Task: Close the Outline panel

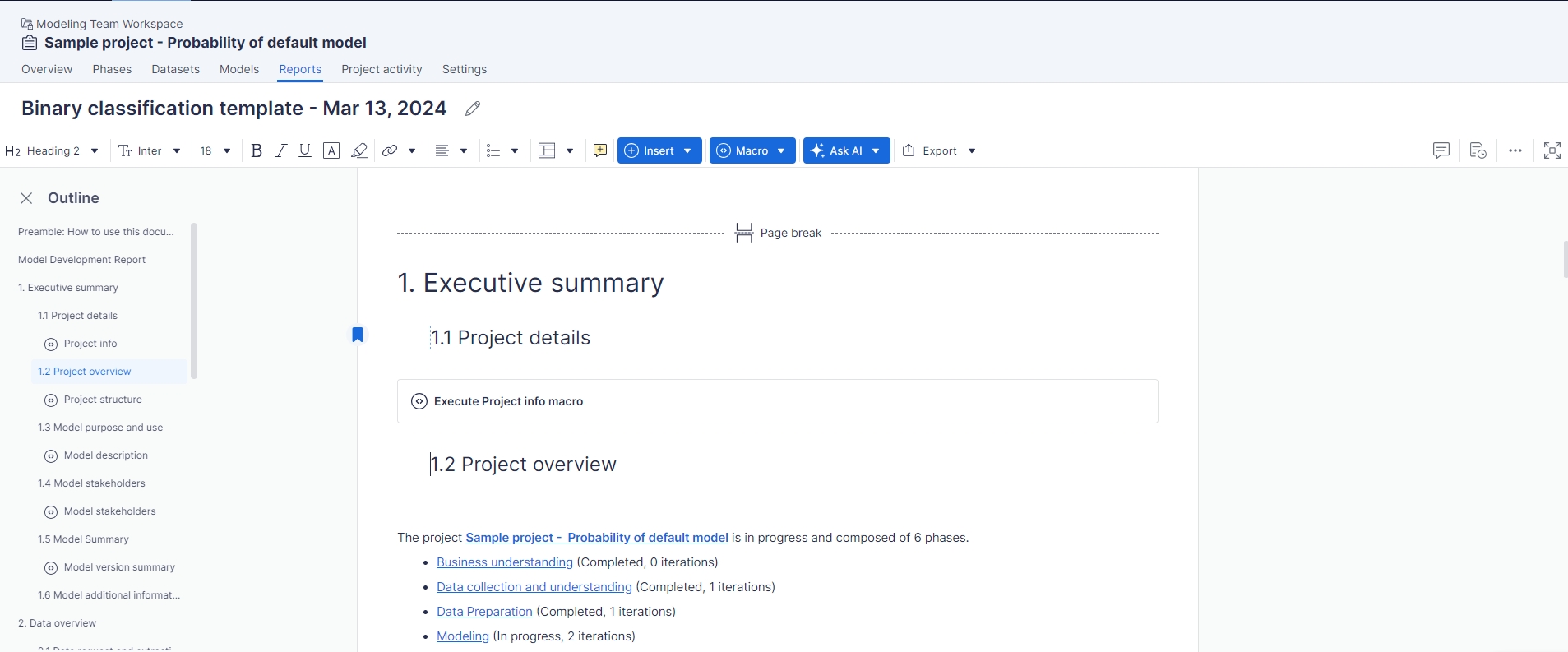Action: [26, 198]
